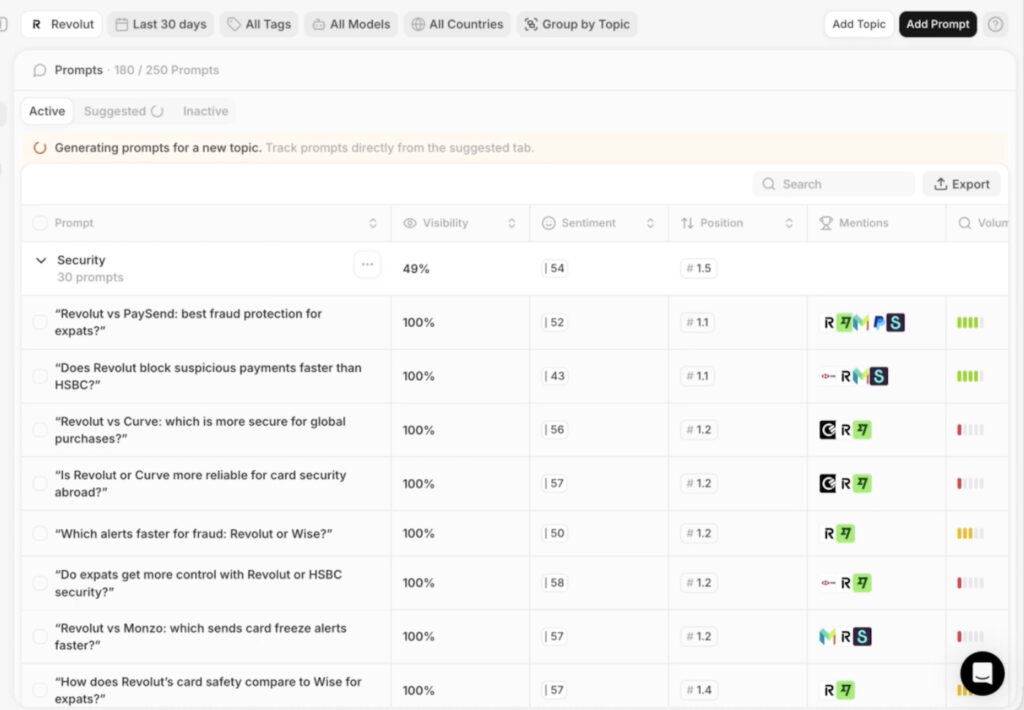Click the Position sort arrows icon
The image size is (1024, 710).
[x=687, y=223]
